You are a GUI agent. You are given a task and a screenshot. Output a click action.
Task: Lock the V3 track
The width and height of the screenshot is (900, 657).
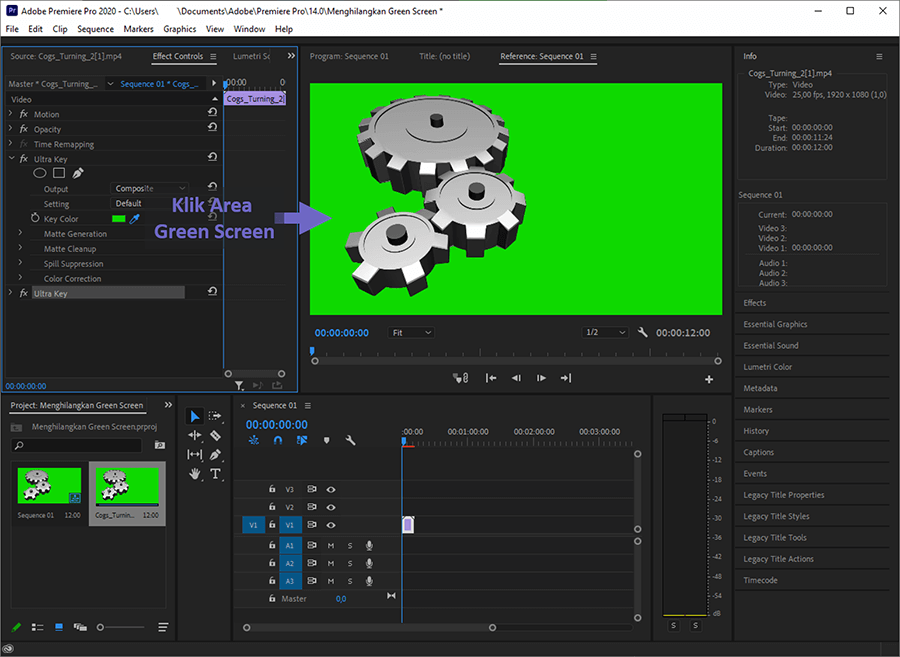[x=272, y=489]
